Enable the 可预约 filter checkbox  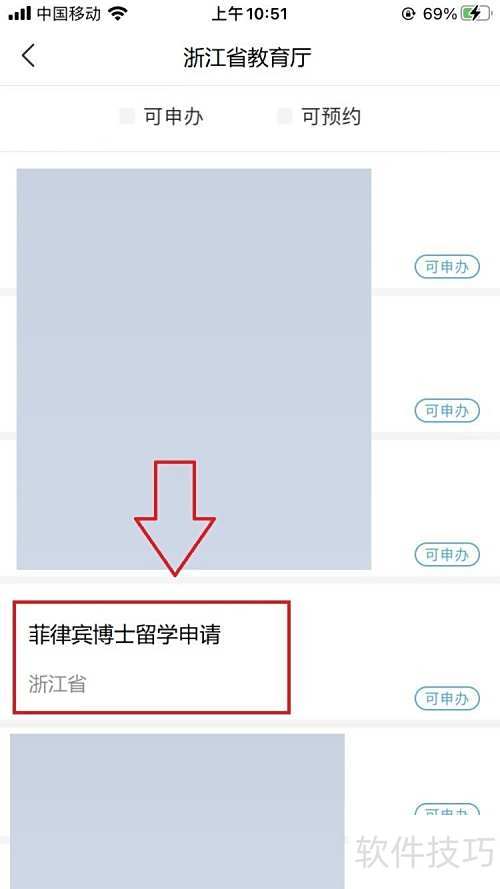(285, 117)
